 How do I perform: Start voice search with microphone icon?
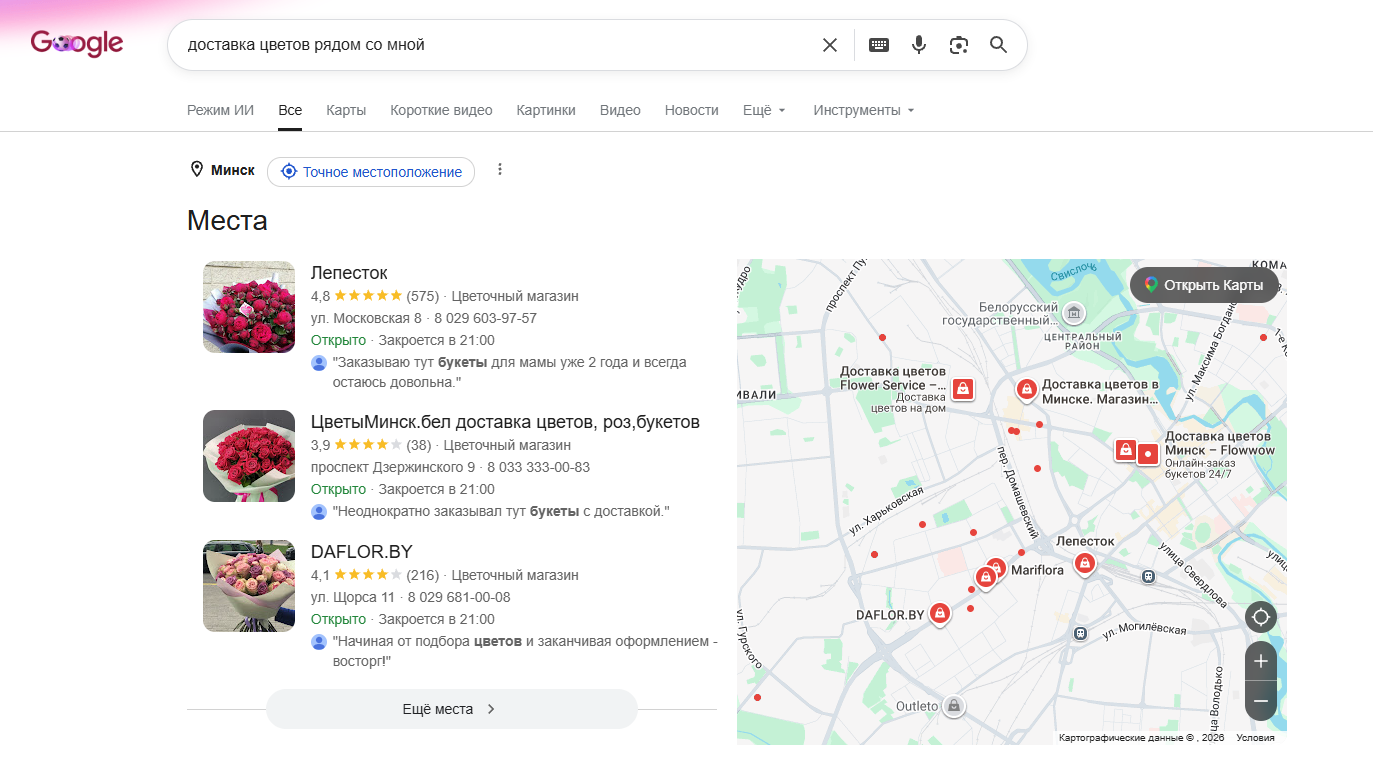click(x=919, y=45)
